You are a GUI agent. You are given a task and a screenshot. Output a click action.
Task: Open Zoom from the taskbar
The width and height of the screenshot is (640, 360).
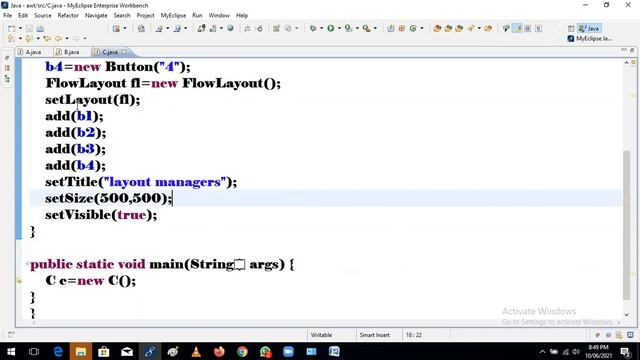pyautogui.click(x=288, y=351)
